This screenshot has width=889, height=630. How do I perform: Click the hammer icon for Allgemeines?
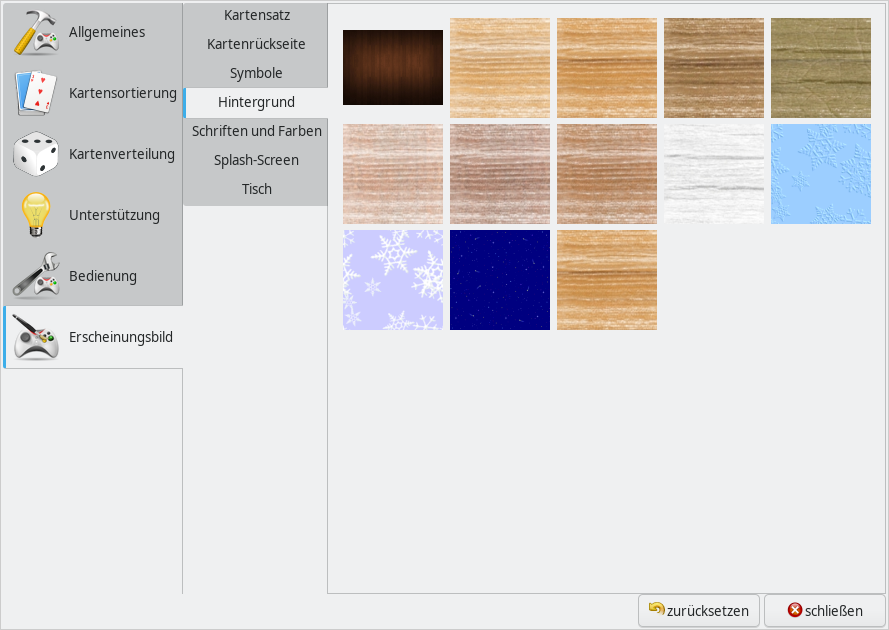37,33
